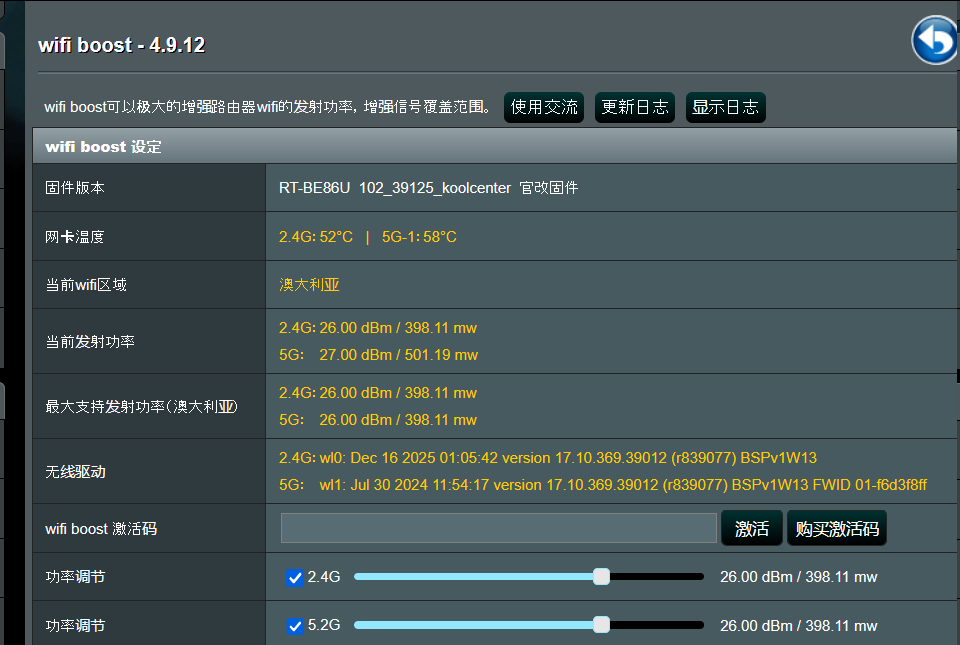Screen dimensions: 960x645
Task: Focus the wifi boost activation code field
Action: [498, 528]
